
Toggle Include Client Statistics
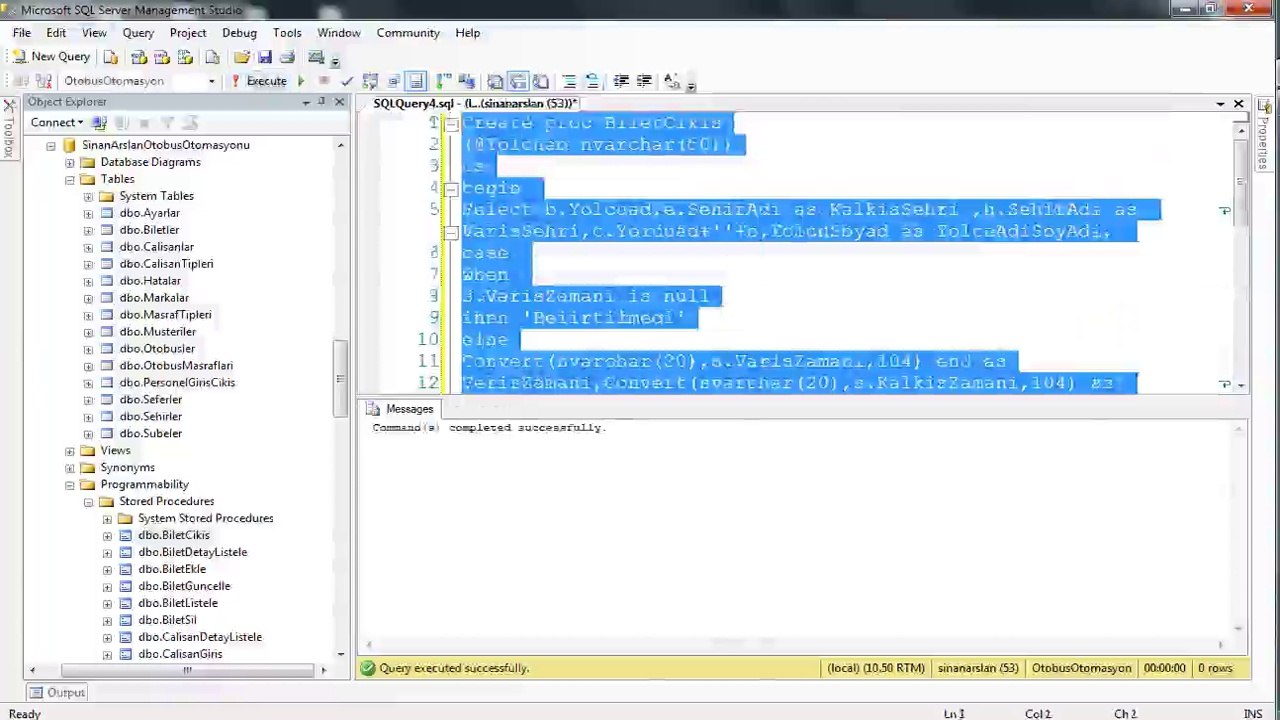(x=467, y=81)
